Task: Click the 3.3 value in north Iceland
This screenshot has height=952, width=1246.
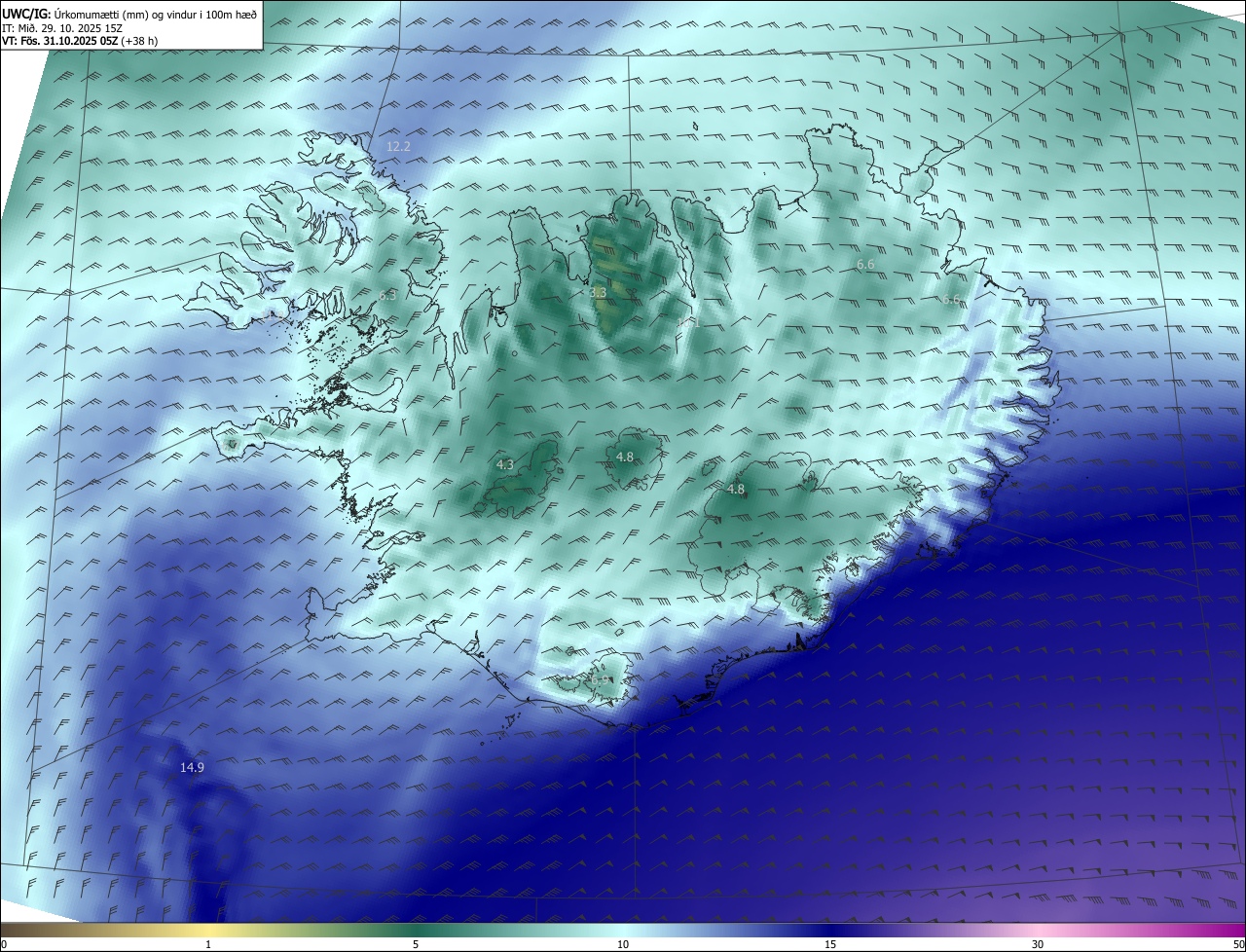Action: click(x=598, y=292)
